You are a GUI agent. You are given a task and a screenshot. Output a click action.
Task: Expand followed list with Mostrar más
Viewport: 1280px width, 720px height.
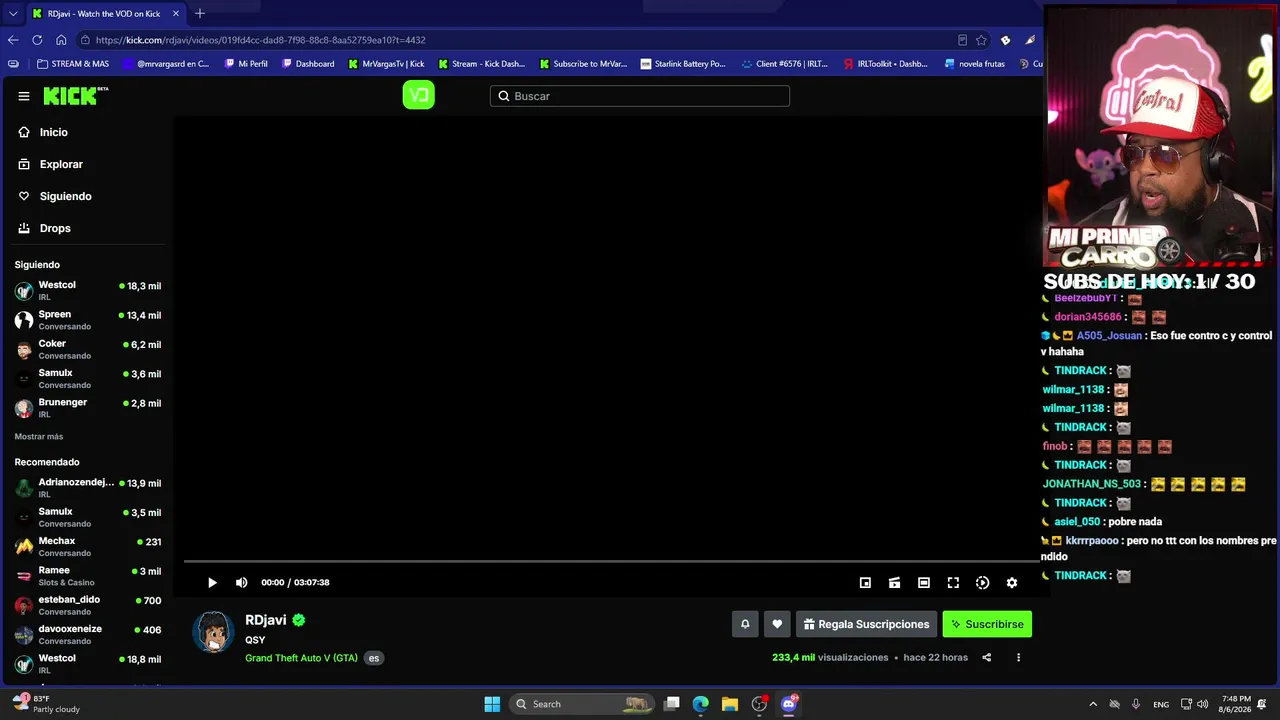tap(39, 437)
